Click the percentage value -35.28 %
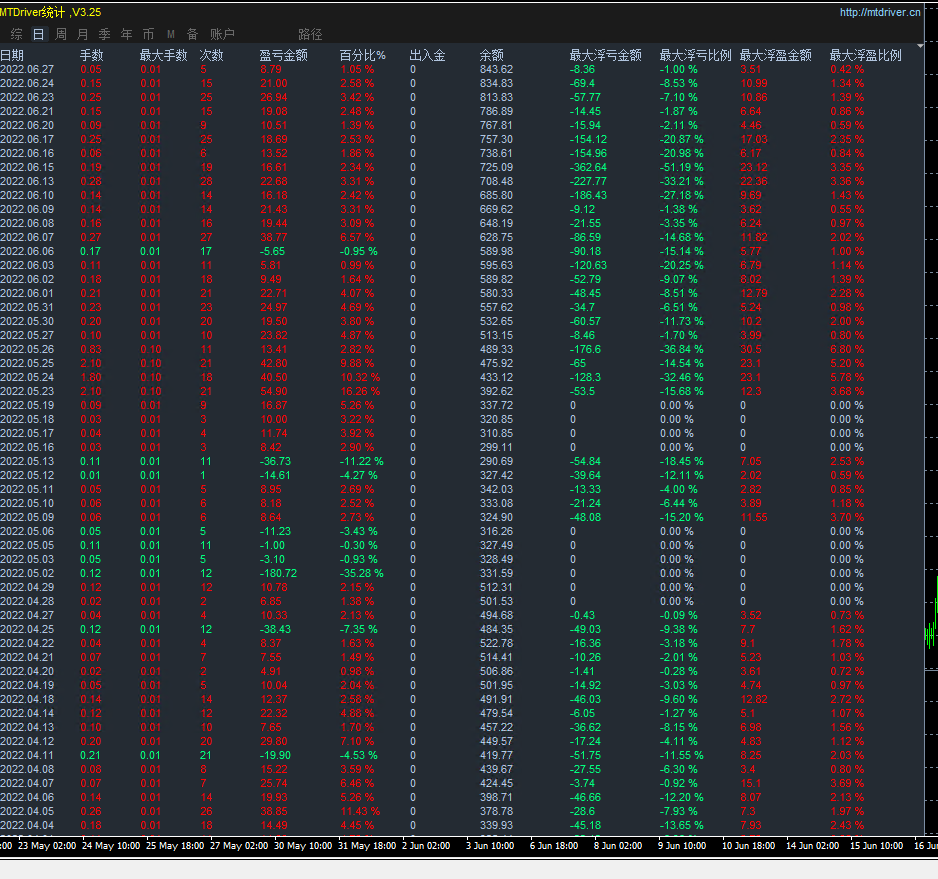The width and height of the screenshot is (938, 879). tap(361, 573)
